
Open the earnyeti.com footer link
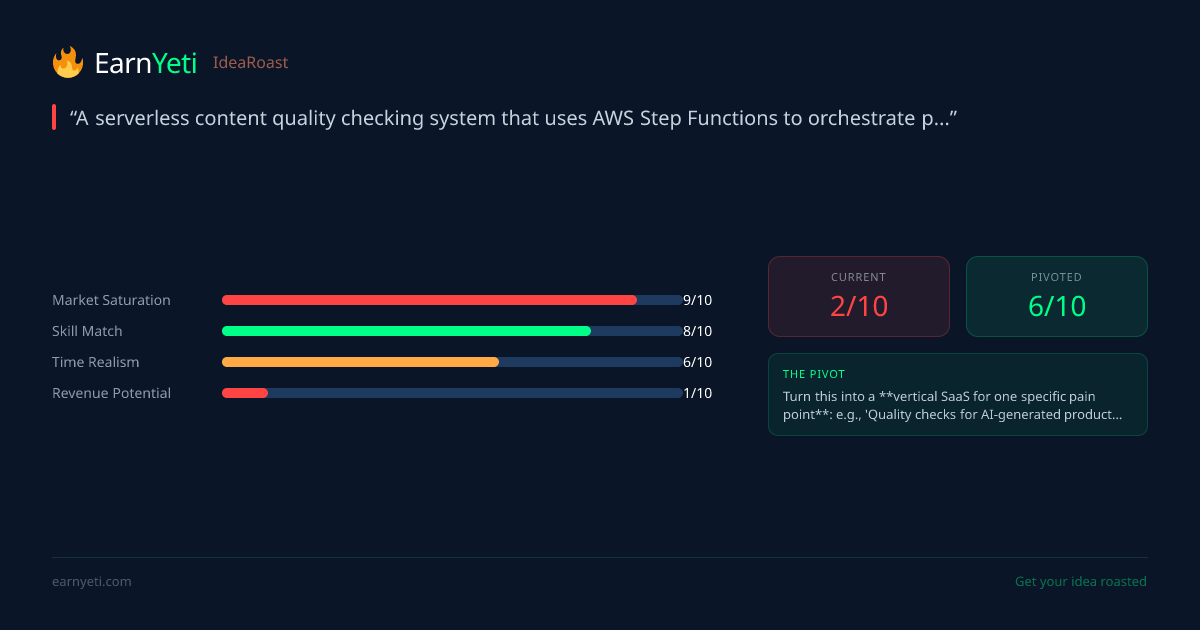92,582
